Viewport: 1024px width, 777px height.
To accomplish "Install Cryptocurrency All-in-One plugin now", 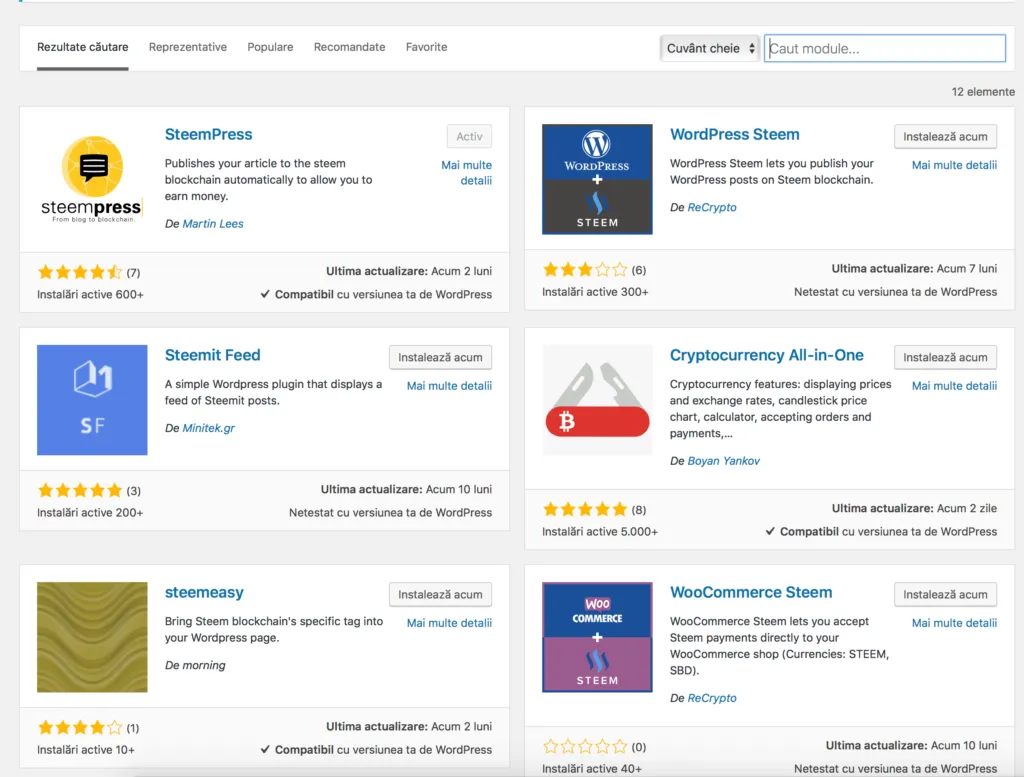I will [945, 357].
